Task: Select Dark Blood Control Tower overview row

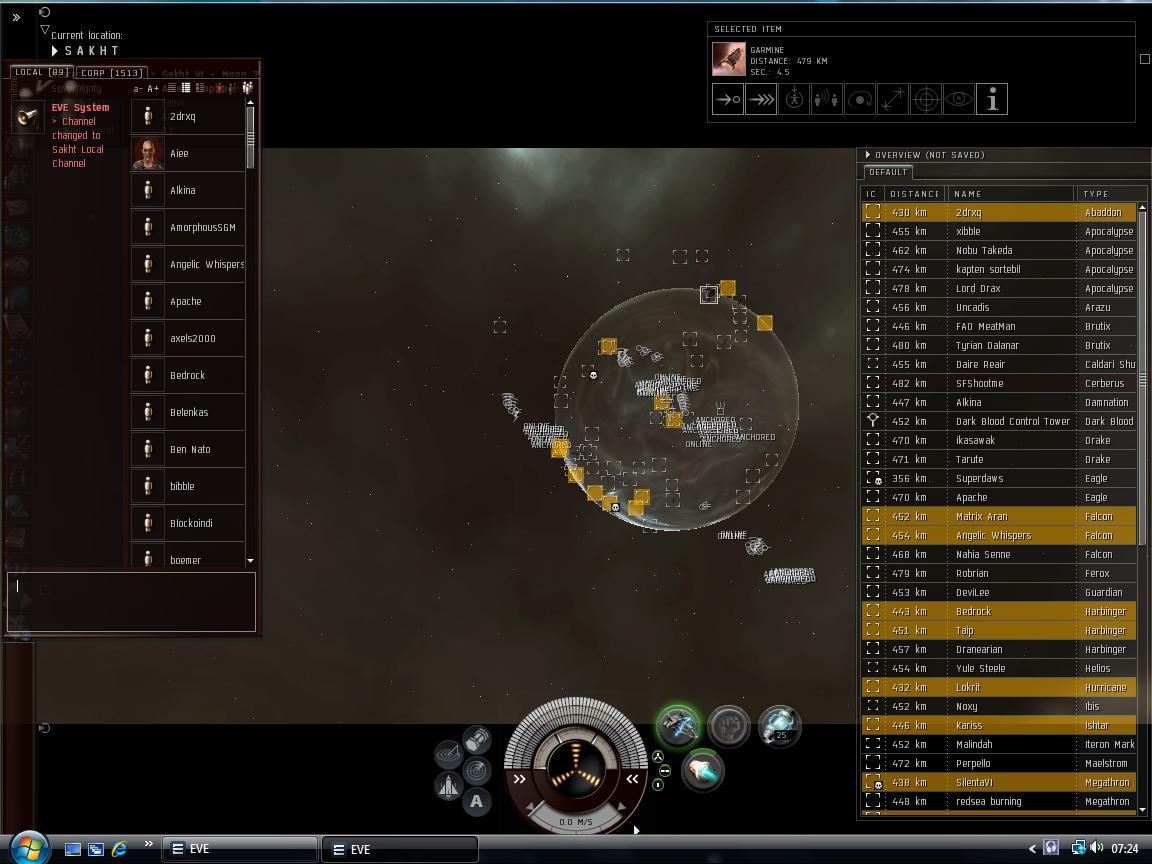Action: [x=999, y=421]
